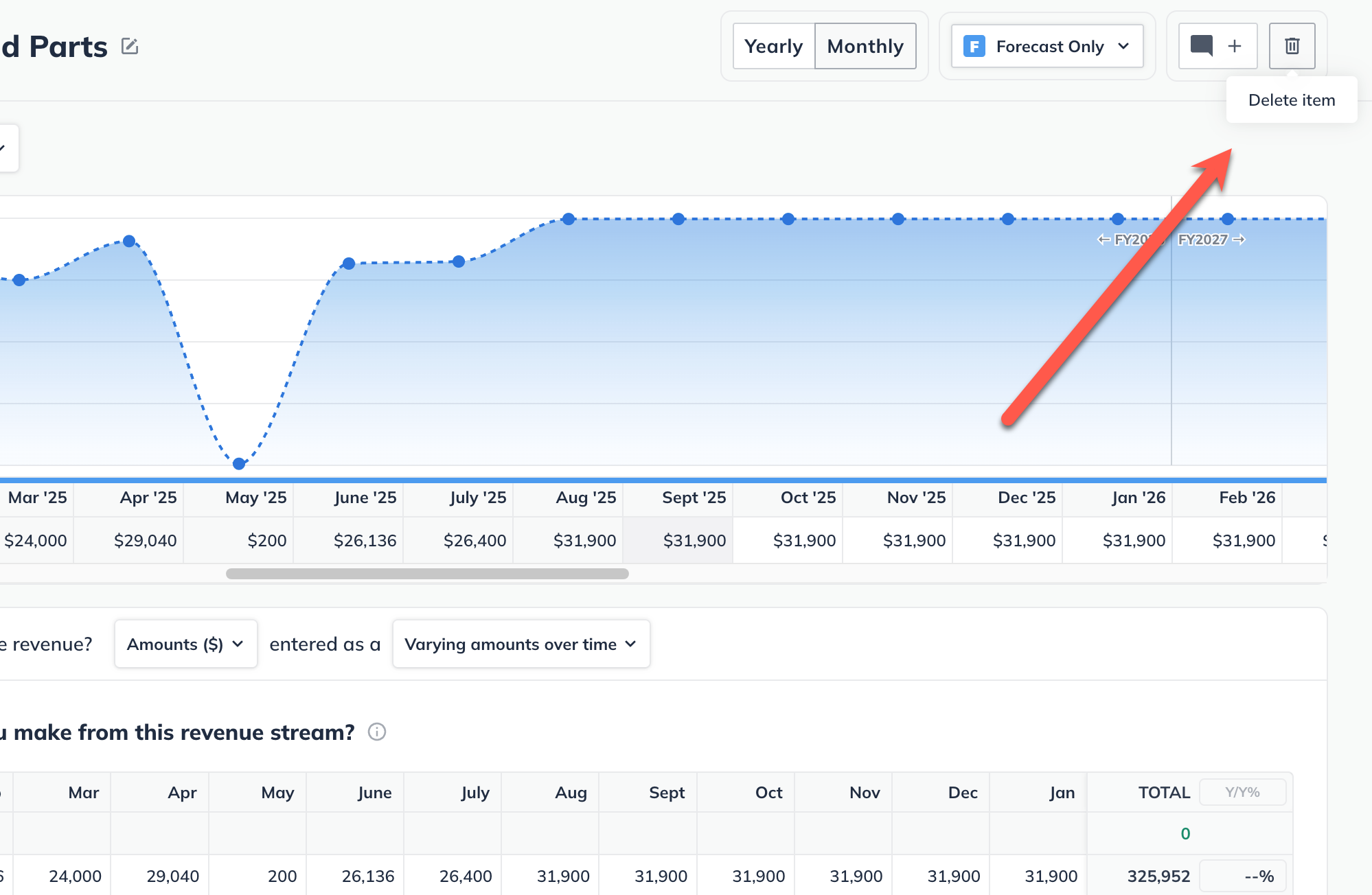
Task: Click the info icon beside revenue stream question
Action: (377, 732)
